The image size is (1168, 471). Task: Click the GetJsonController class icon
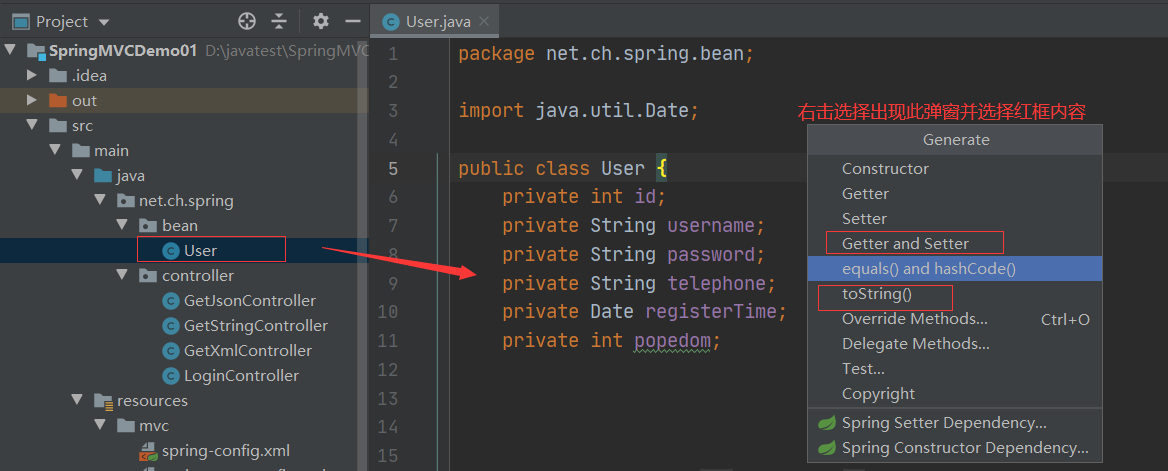click(171, 301)
